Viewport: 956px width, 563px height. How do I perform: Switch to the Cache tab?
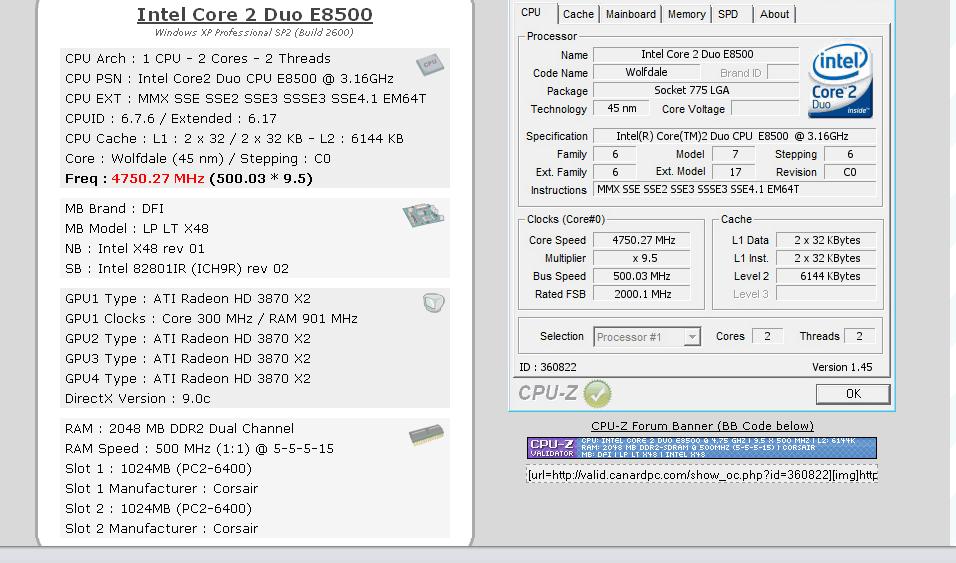coord(578,14)
